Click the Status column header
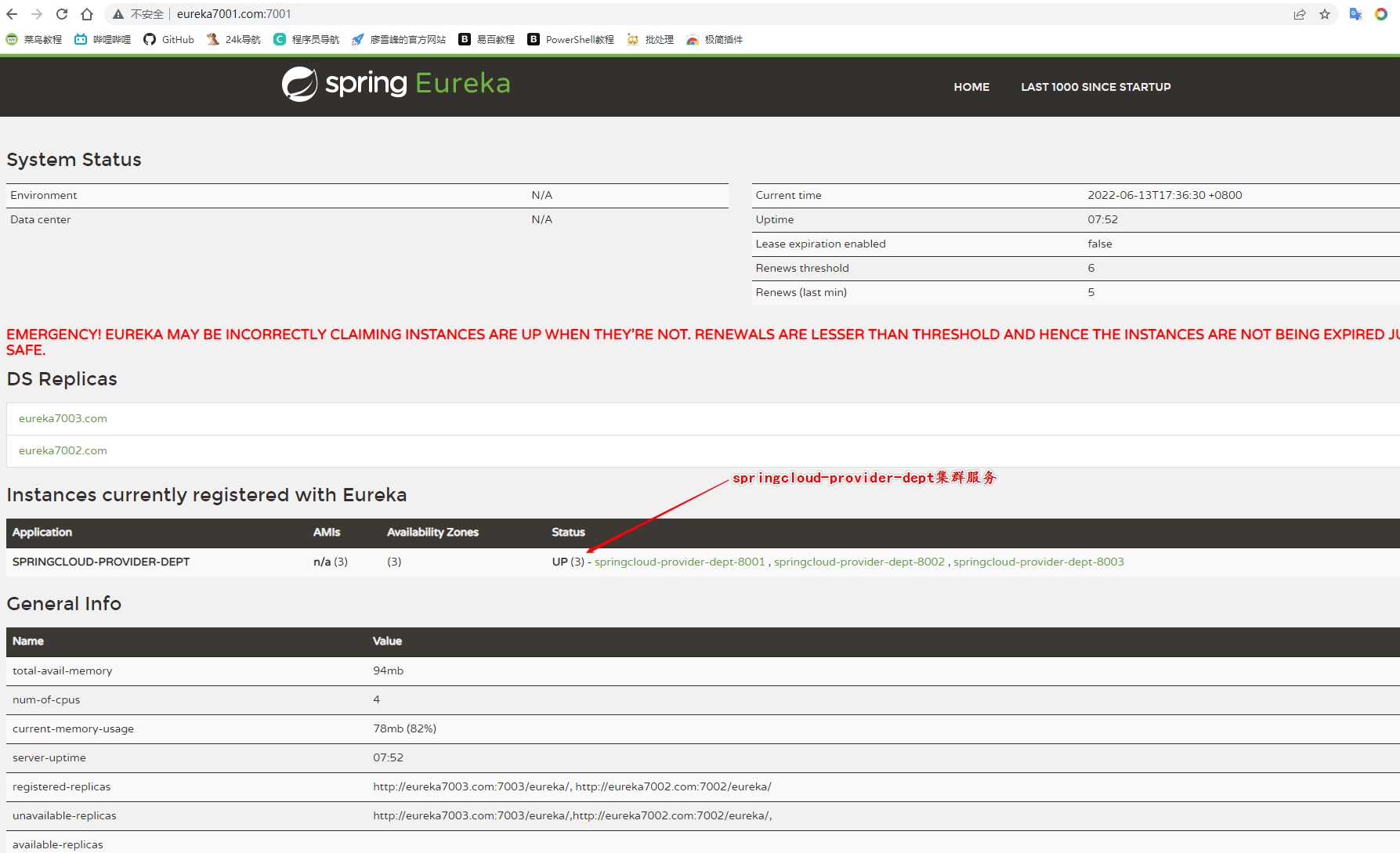The height and width of the screenshot is (853, 1400). coord(568,532)
